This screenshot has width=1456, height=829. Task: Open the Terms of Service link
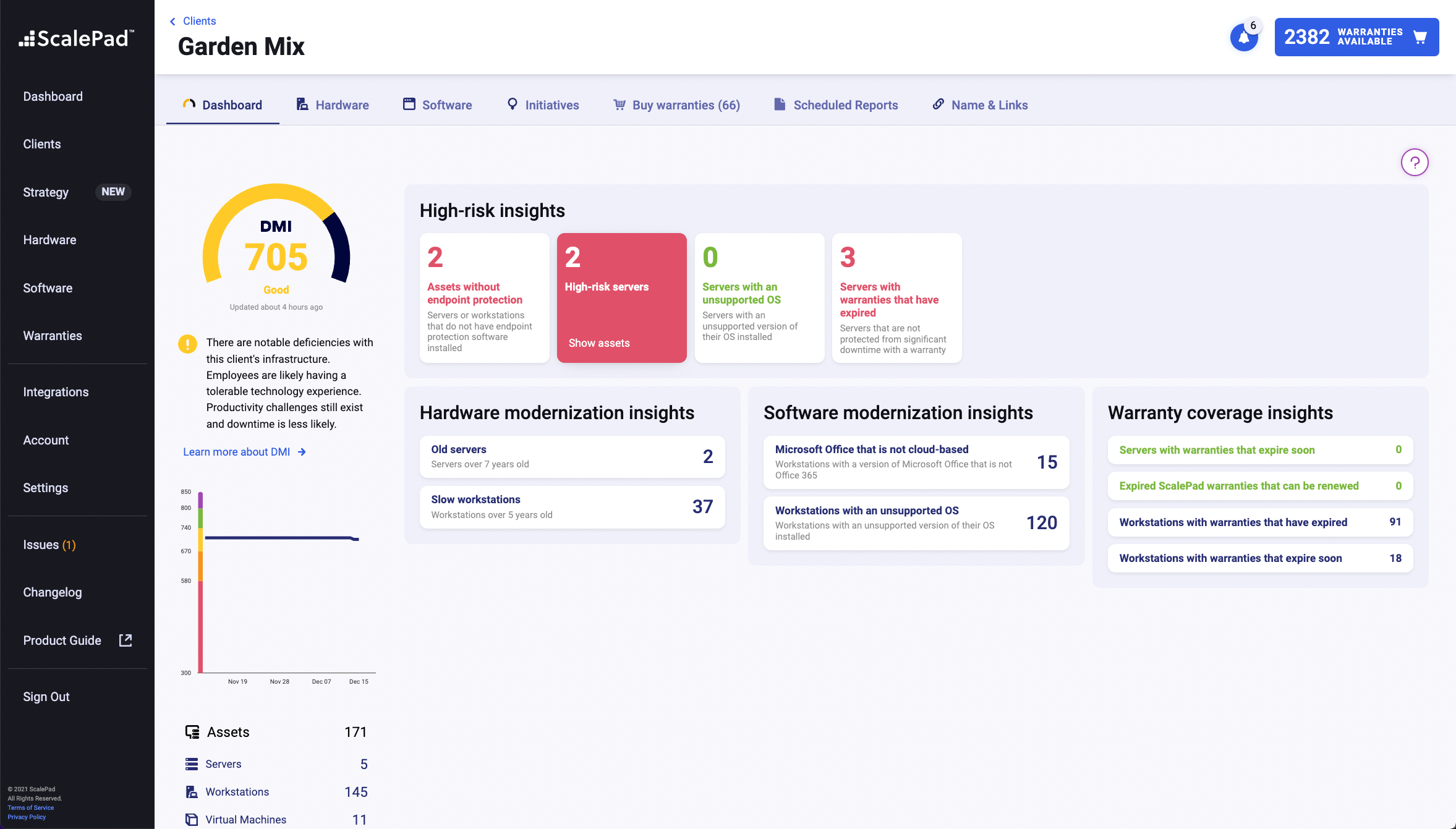[31, 807]
